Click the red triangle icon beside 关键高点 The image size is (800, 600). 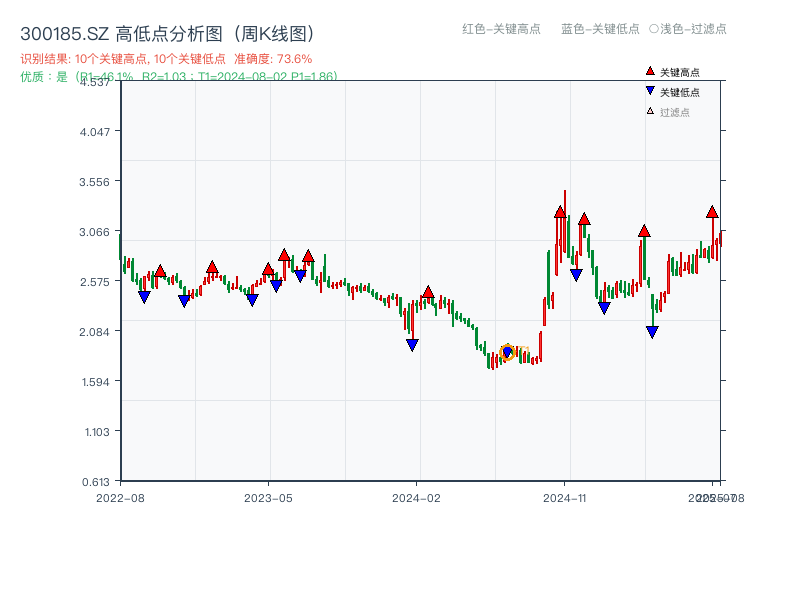(x=650, y=72)
